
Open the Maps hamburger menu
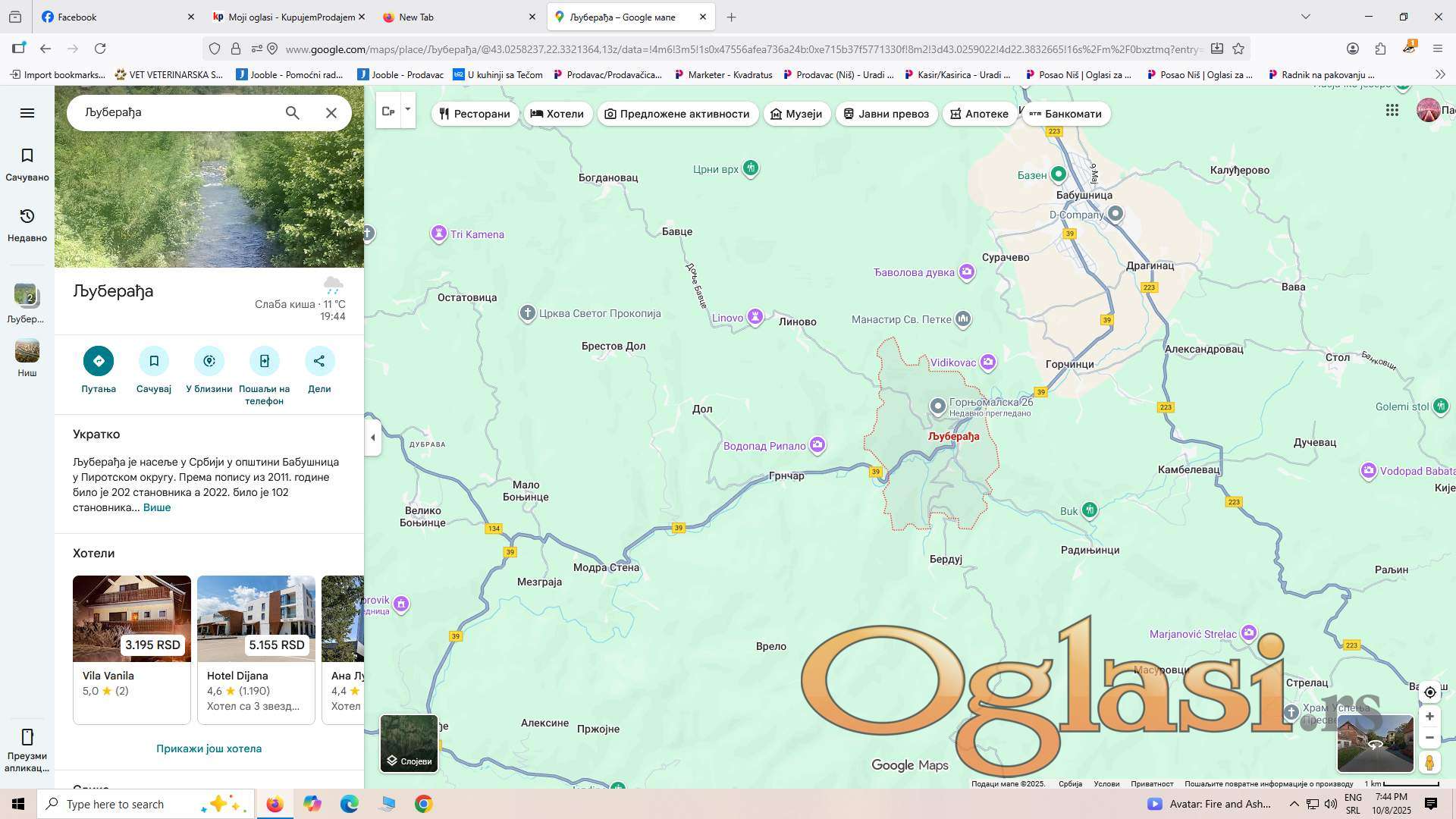point(27,113)
